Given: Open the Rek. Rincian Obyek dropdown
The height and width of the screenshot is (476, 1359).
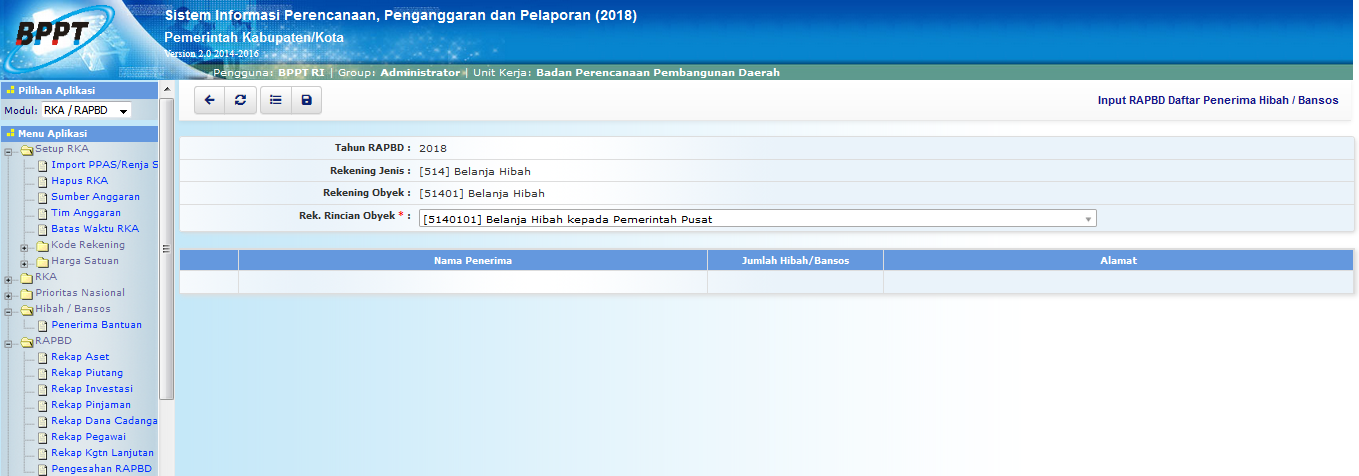Looking at the screenshot, I should coord(758,219).
